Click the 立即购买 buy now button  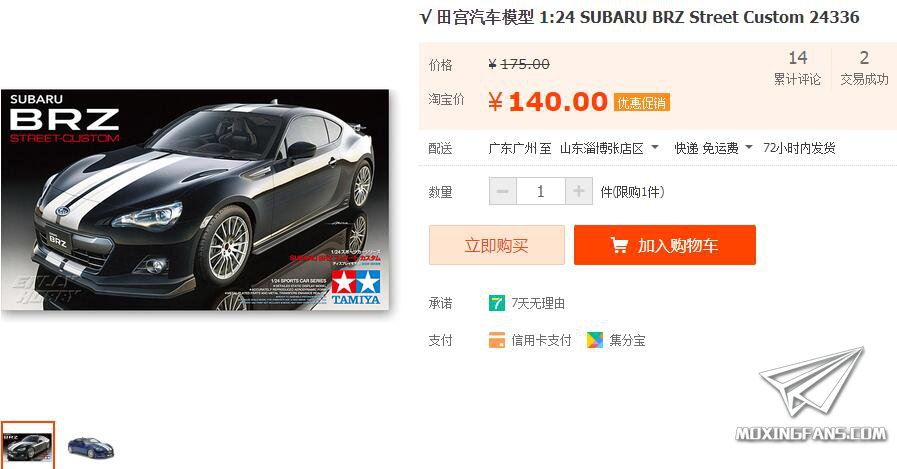497,245
